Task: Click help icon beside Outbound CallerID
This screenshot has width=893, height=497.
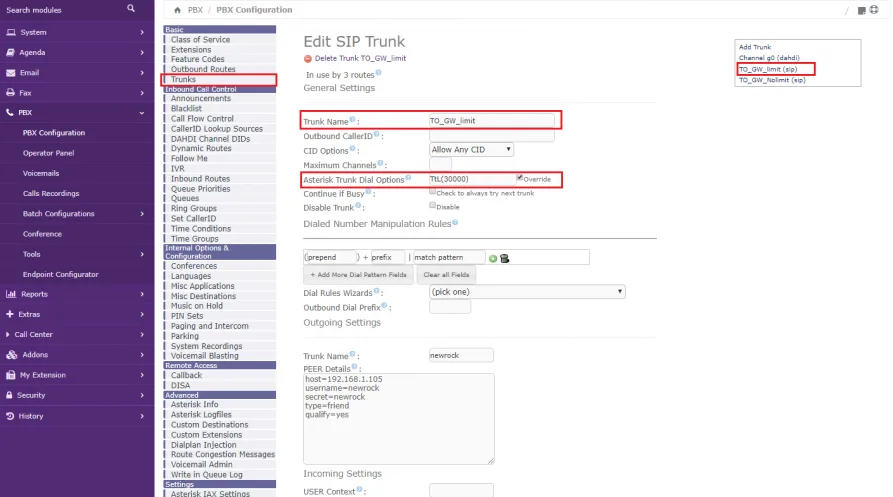Action: point(376,134)
